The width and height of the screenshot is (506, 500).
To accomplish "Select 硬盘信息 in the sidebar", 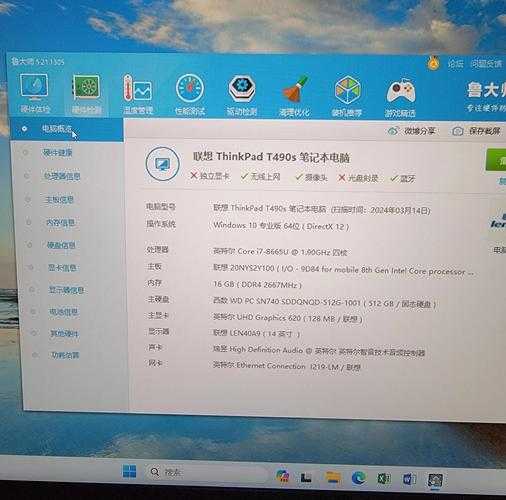I will click(61, 245).
